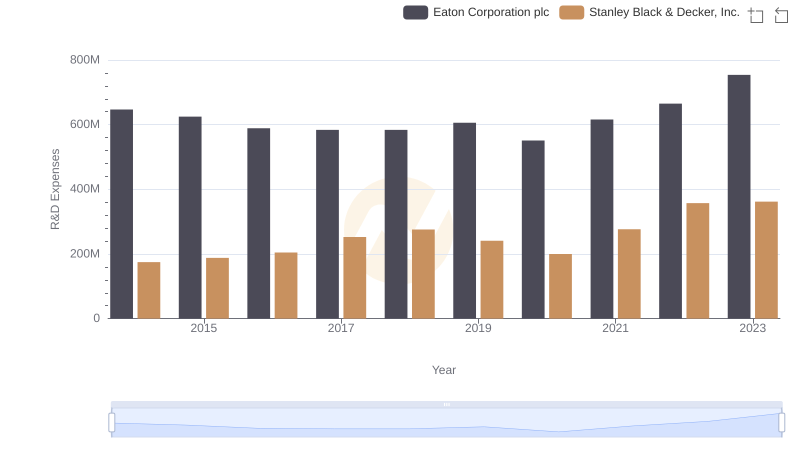This screenshot has height=461, width=800.
Task: Toggle Stanley Black & Decker, Inc. legend label
Action: (x=664, y=13)
